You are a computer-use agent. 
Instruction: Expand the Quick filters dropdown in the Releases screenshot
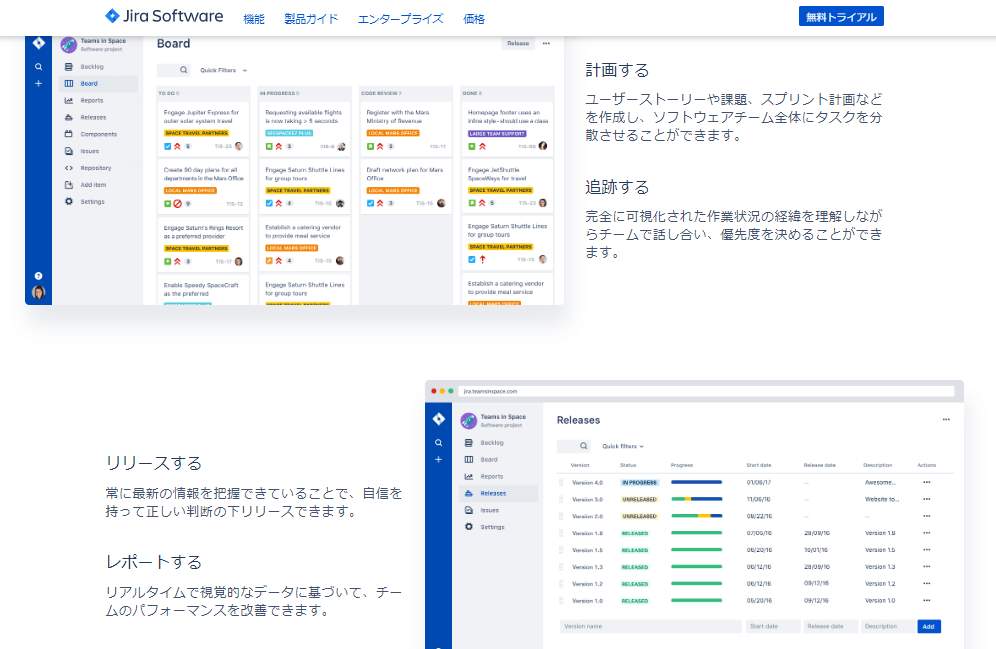tap(623, 446)
